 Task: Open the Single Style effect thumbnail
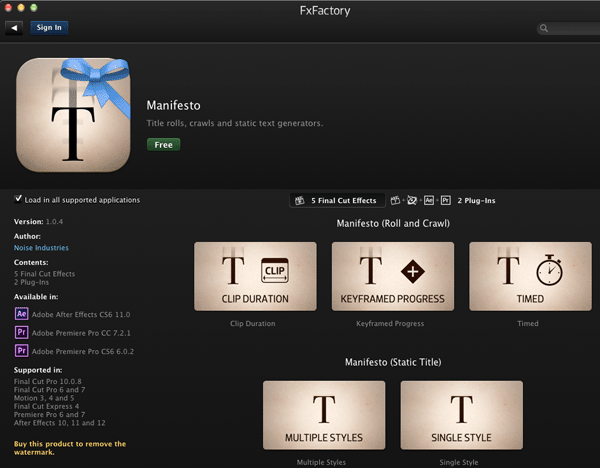click(x=461, y=415)
